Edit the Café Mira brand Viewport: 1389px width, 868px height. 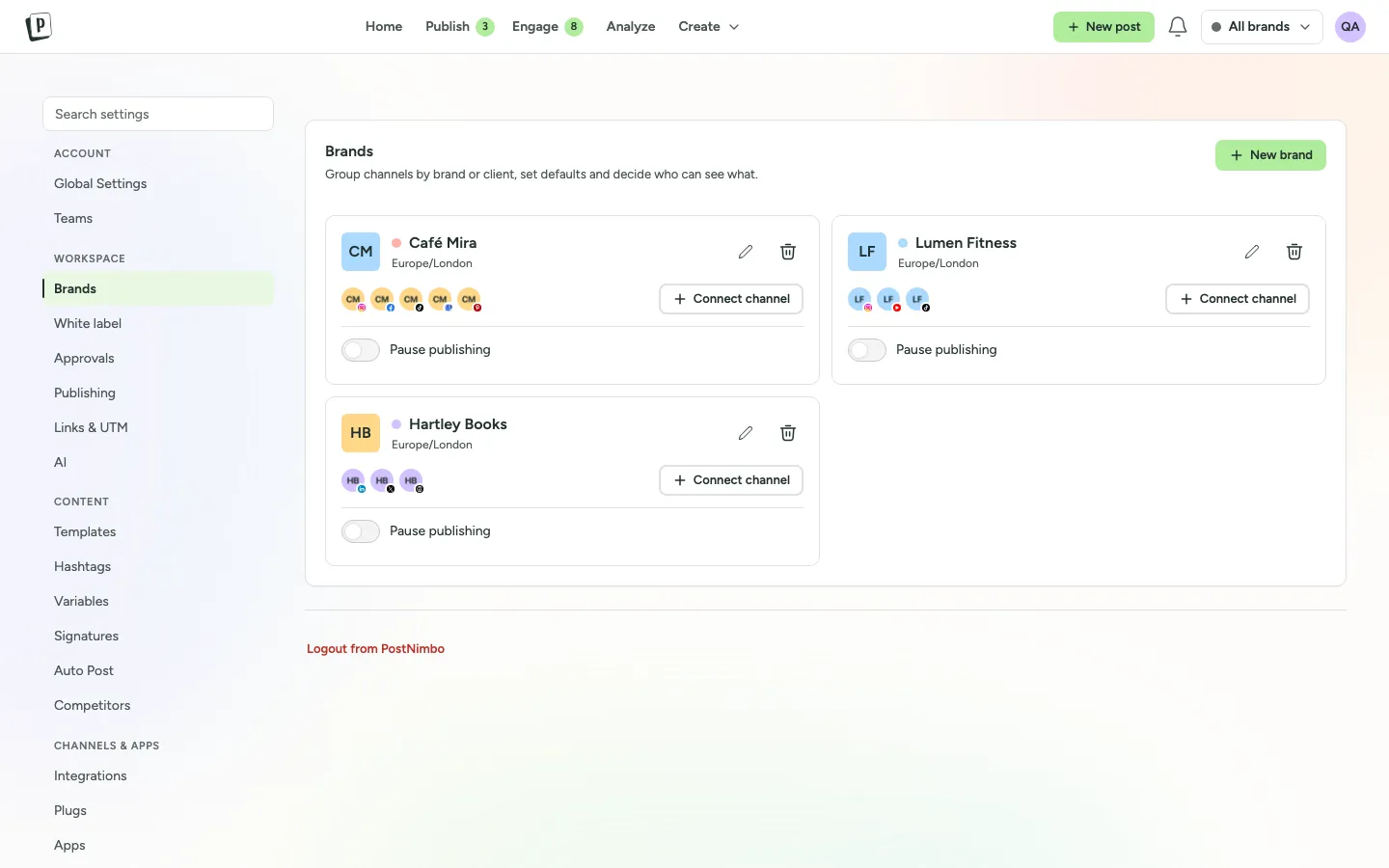tap(746, 252)
